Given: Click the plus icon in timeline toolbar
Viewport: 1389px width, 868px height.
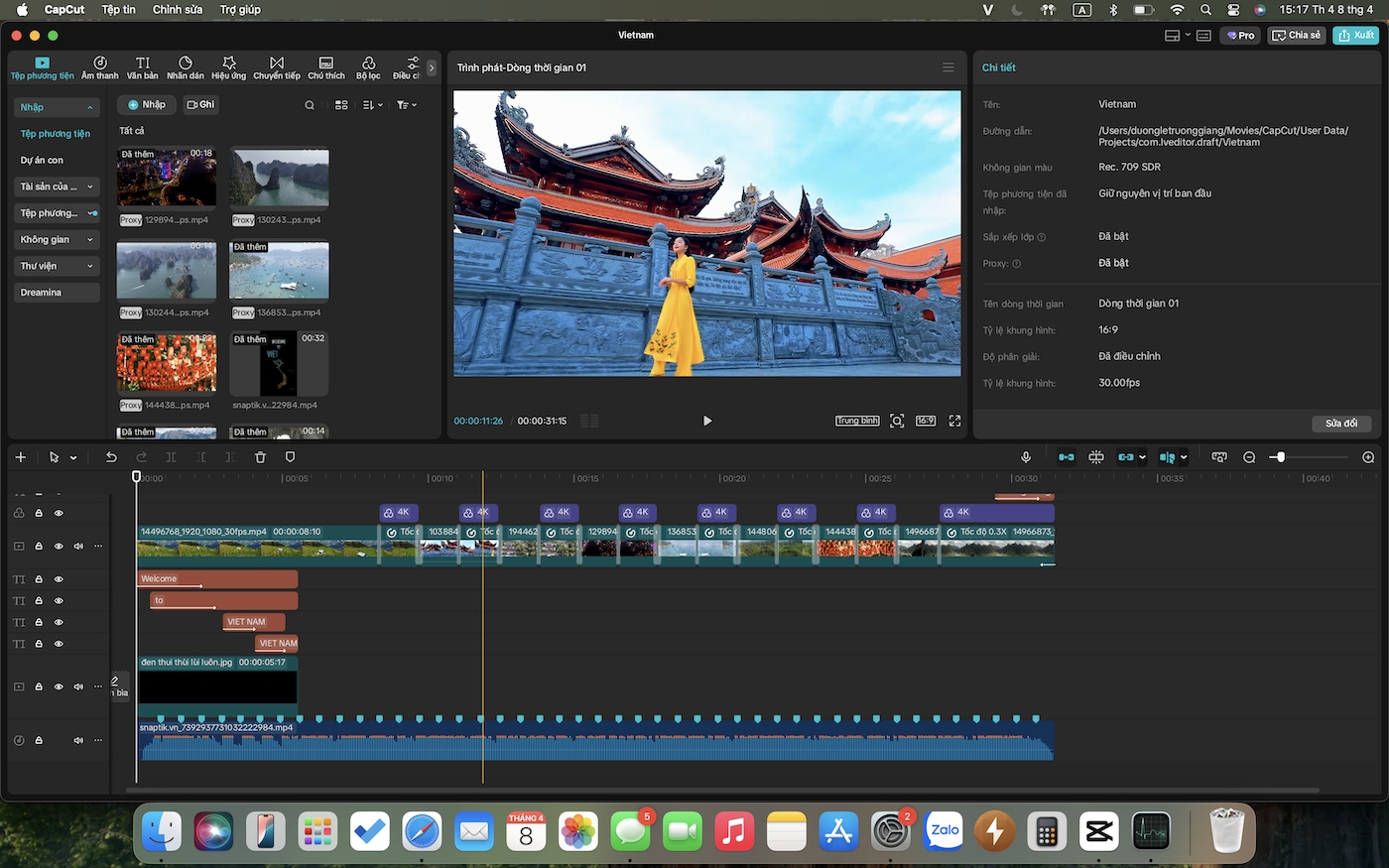Looking at the screenshot, I should pyautogui.click(x=21, y=457).
